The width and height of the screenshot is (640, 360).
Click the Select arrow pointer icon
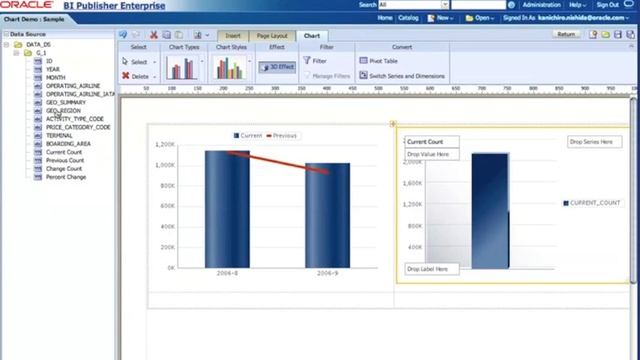[125, 61]
